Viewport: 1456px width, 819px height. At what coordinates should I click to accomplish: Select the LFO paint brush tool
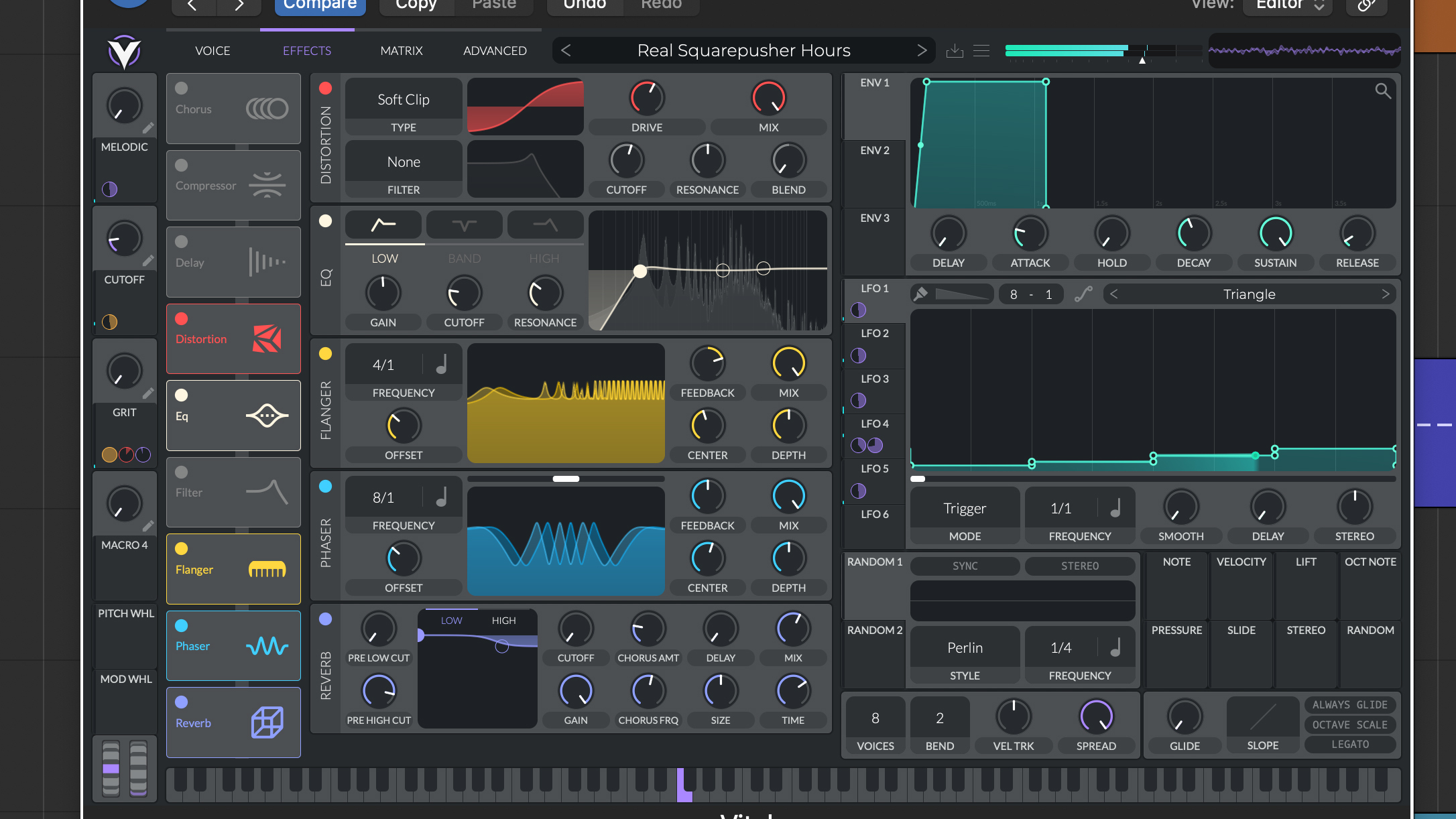tap(921, 294)
